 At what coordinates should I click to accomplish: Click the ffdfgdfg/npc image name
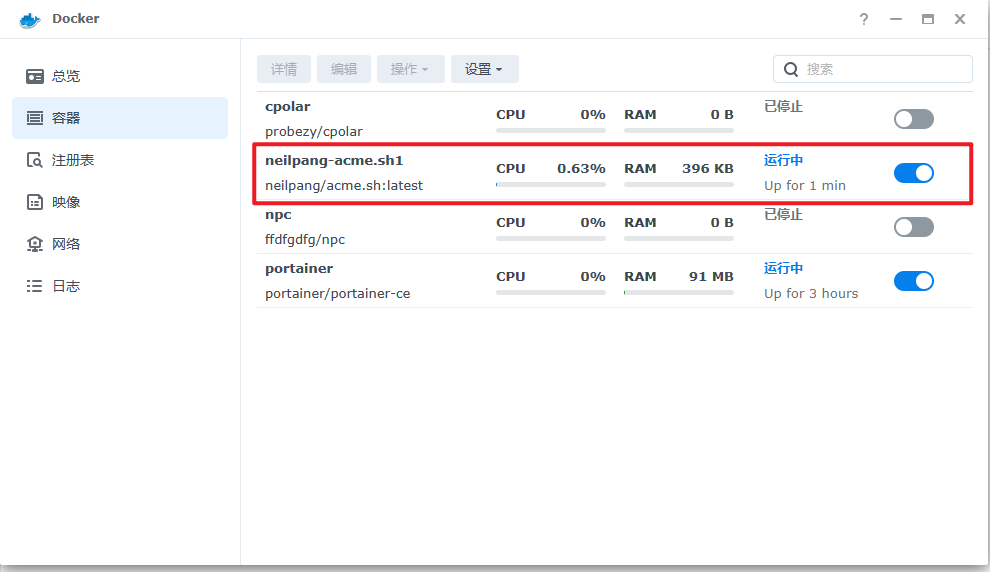pos(305,240)
